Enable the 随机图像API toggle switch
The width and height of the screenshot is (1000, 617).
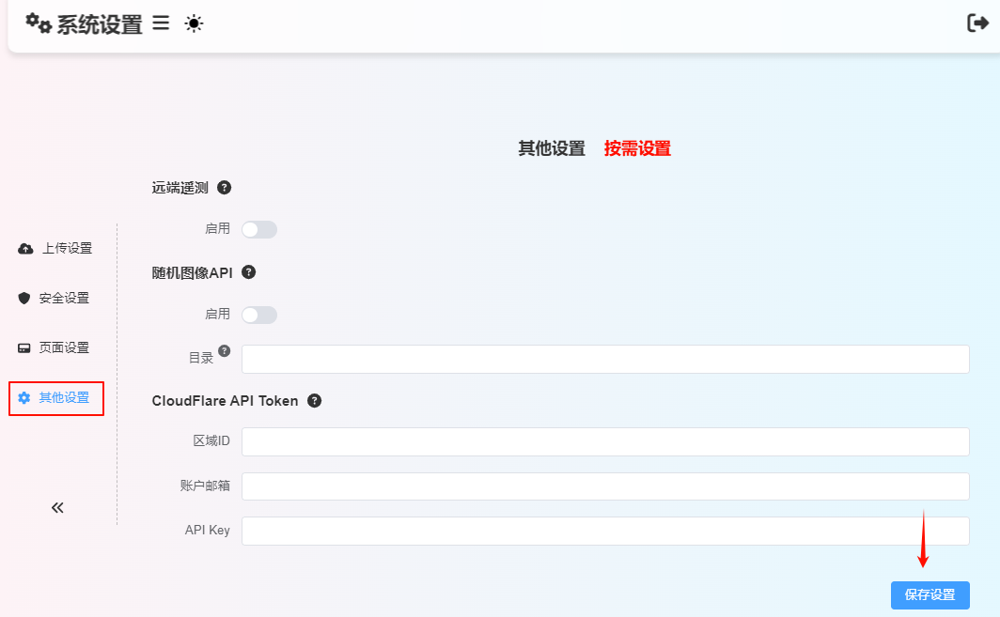click(x=259, y=315)
